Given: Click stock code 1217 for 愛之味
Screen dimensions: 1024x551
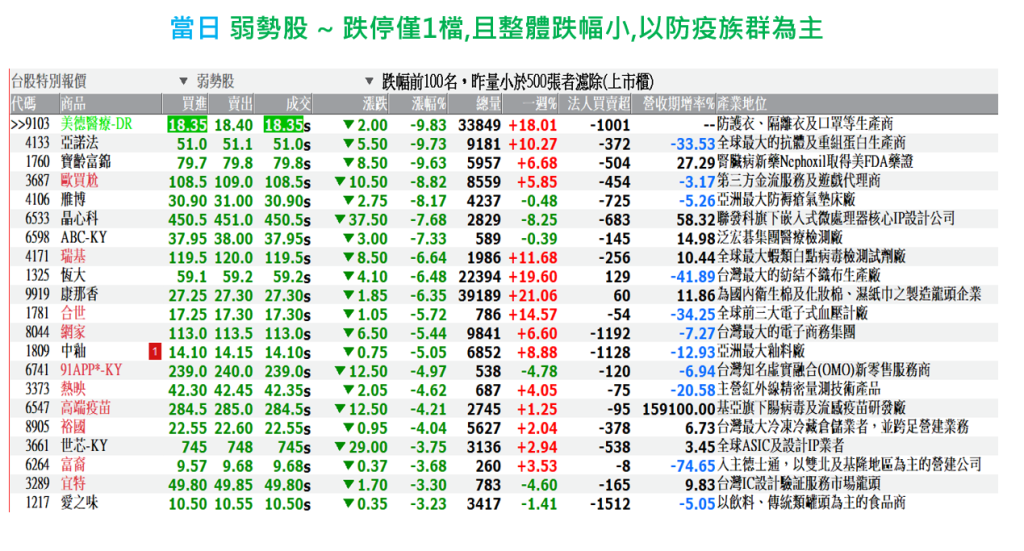Looking at the screenshot, I should pyautogui.click(x=37, y=502).
